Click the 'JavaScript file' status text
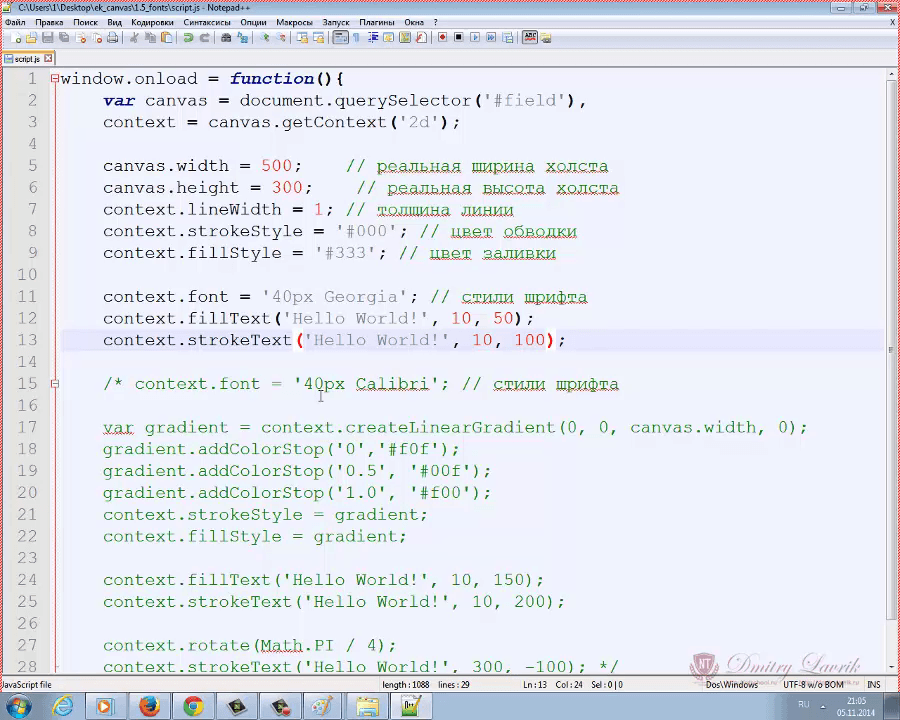This screenshot has width=900, height=720. [x=26, y=684]
